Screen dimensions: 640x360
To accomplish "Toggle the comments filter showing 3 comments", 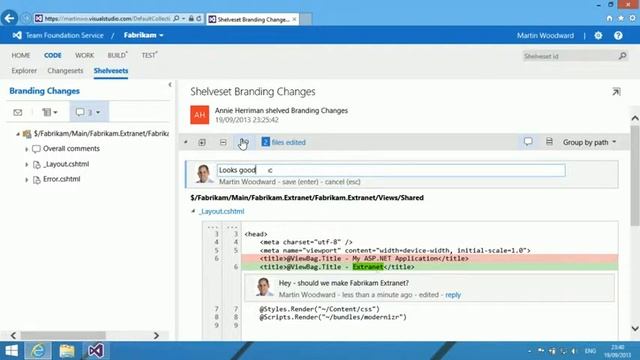I will tap(89, 112).
